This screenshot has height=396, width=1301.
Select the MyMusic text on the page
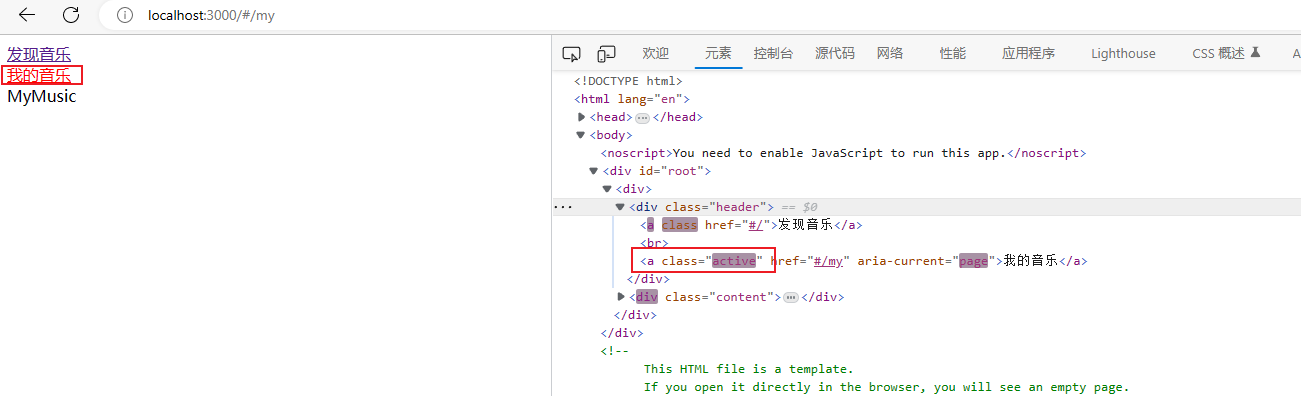[41, 97]
